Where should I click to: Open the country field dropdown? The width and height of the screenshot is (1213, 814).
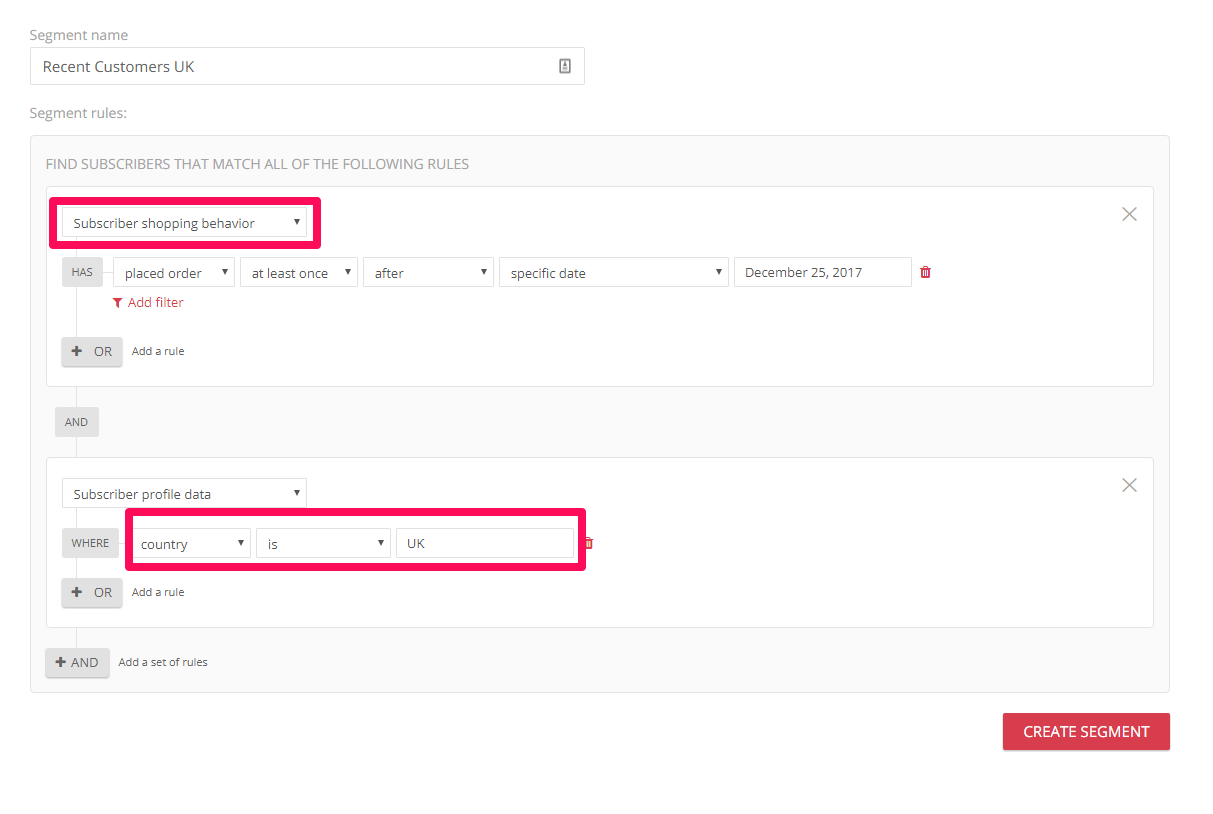pos(190,544)
